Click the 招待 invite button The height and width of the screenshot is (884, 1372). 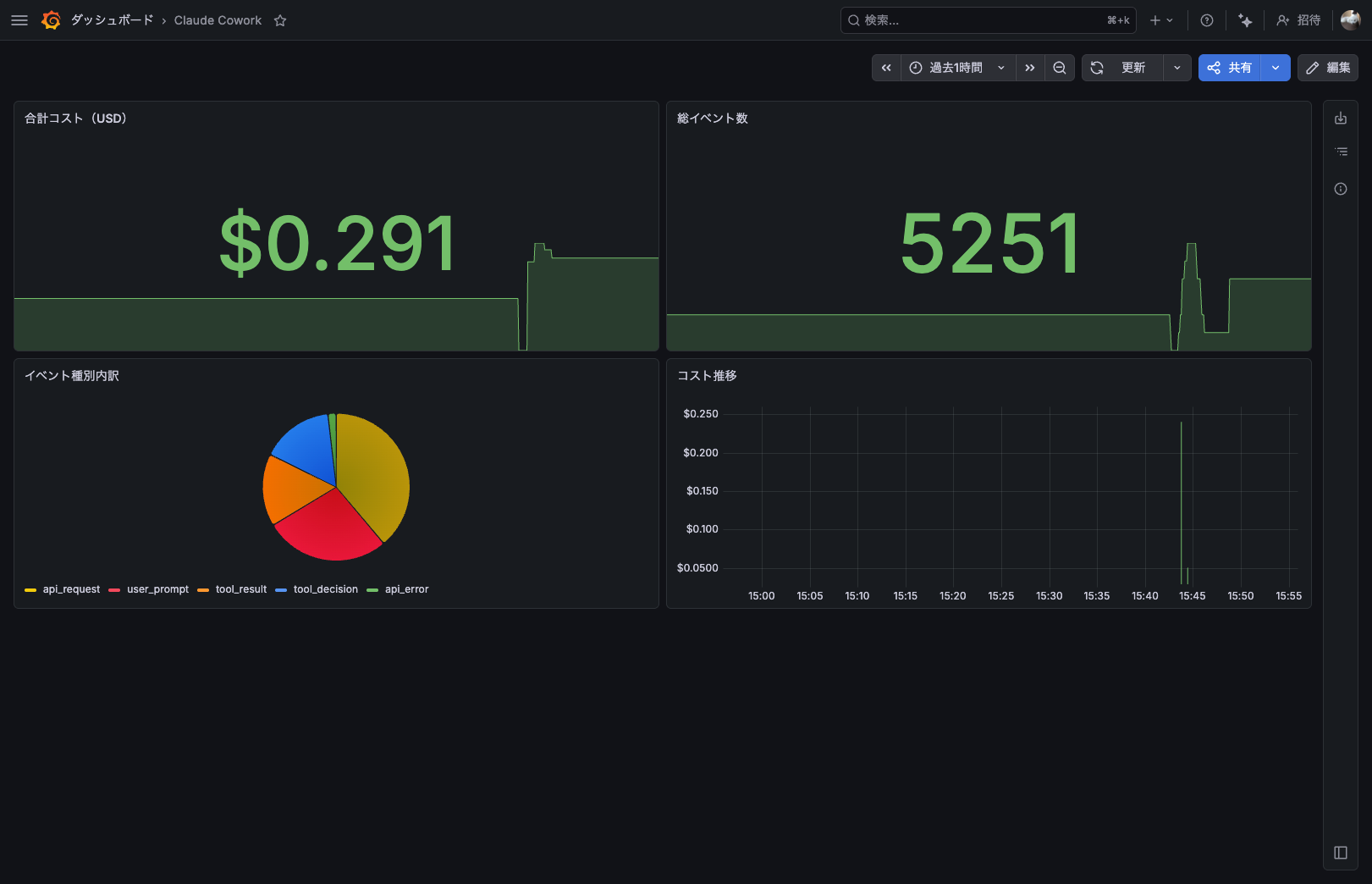pyautogui.click(x=1299, y=20)
